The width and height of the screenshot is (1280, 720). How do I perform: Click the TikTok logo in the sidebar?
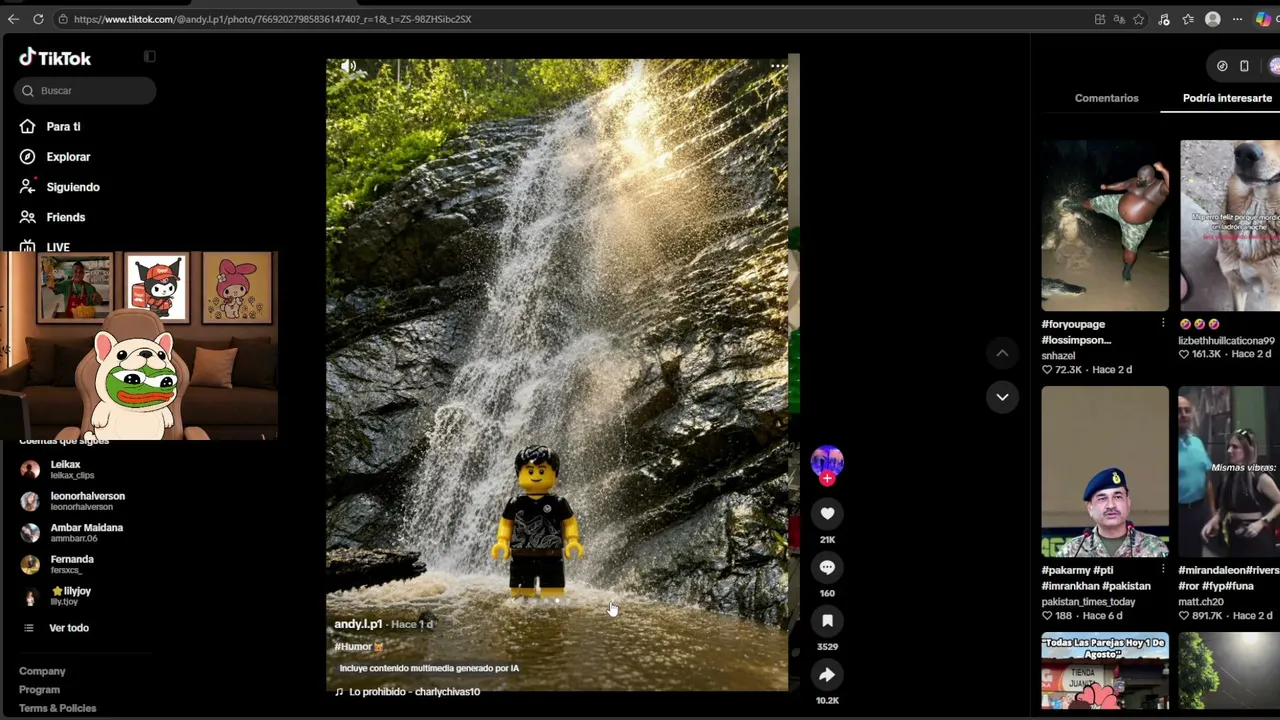tap(55, 58)
